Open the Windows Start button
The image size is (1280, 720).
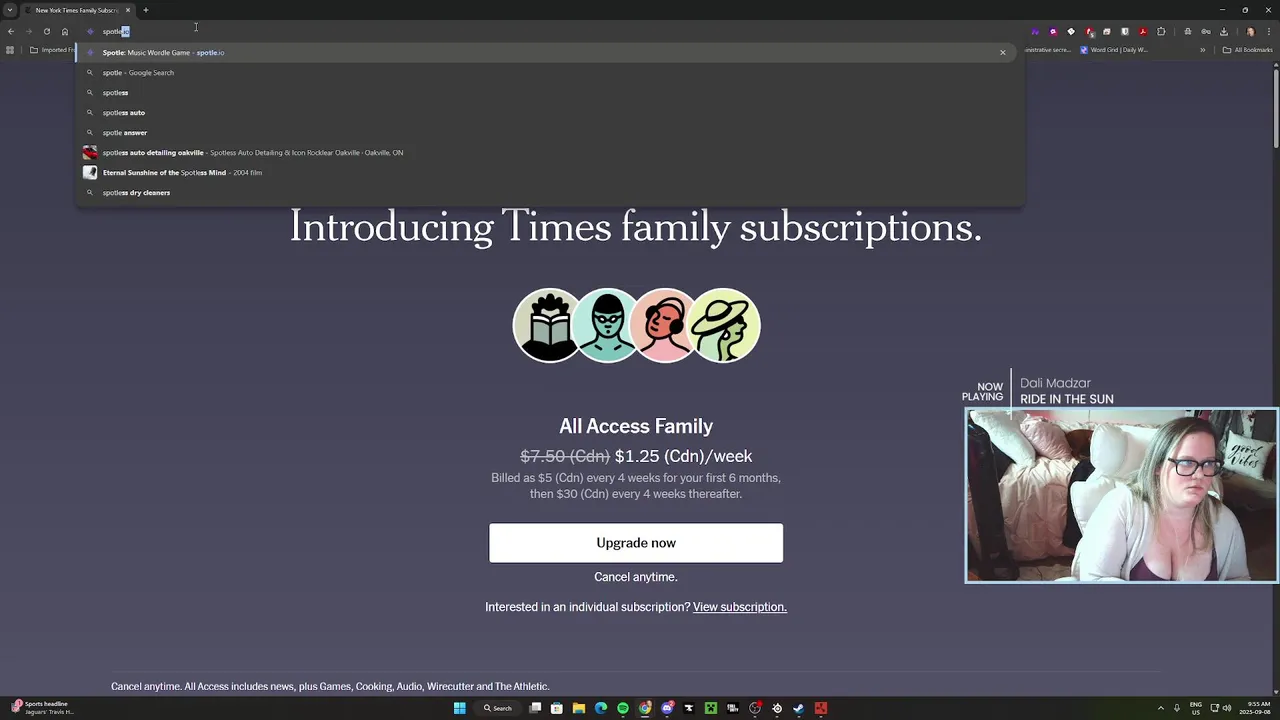pos(460,708)
